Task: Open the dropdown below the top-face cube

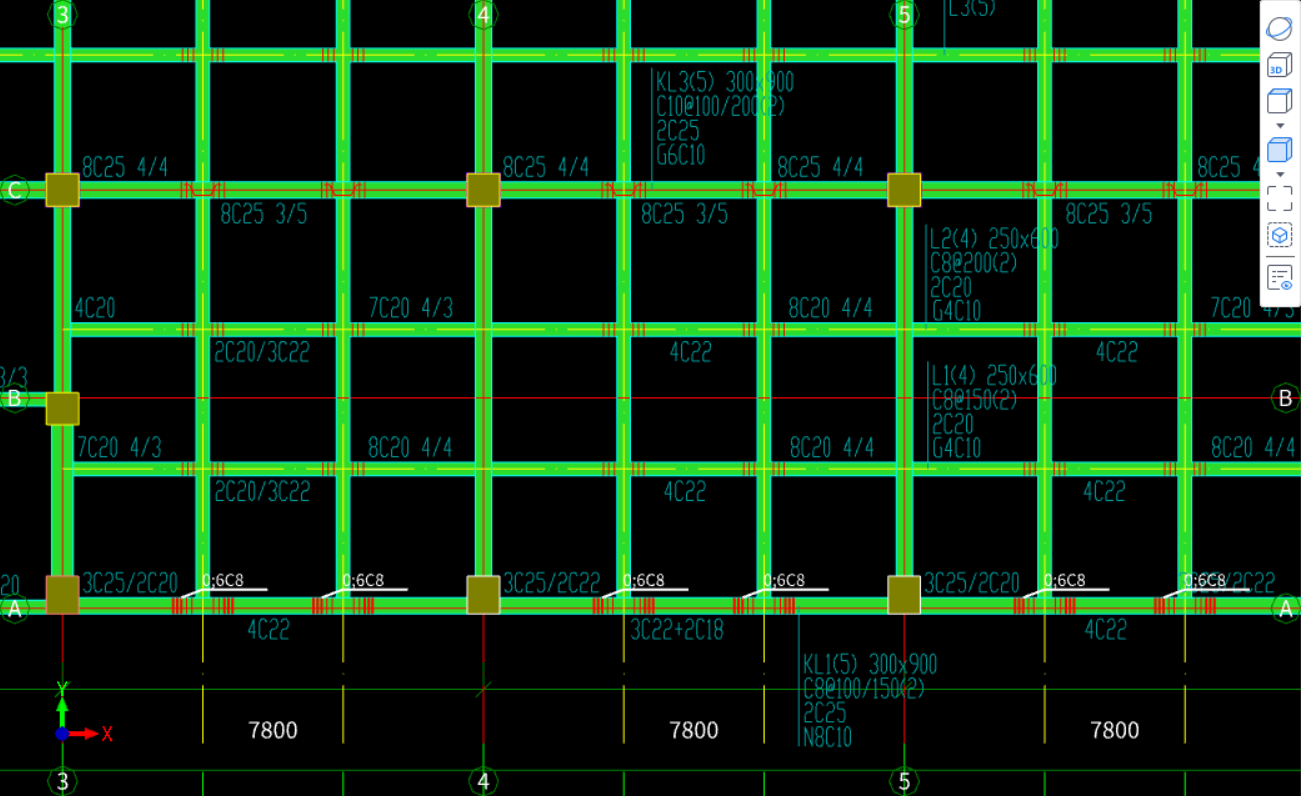Action: pos(1280,126)
